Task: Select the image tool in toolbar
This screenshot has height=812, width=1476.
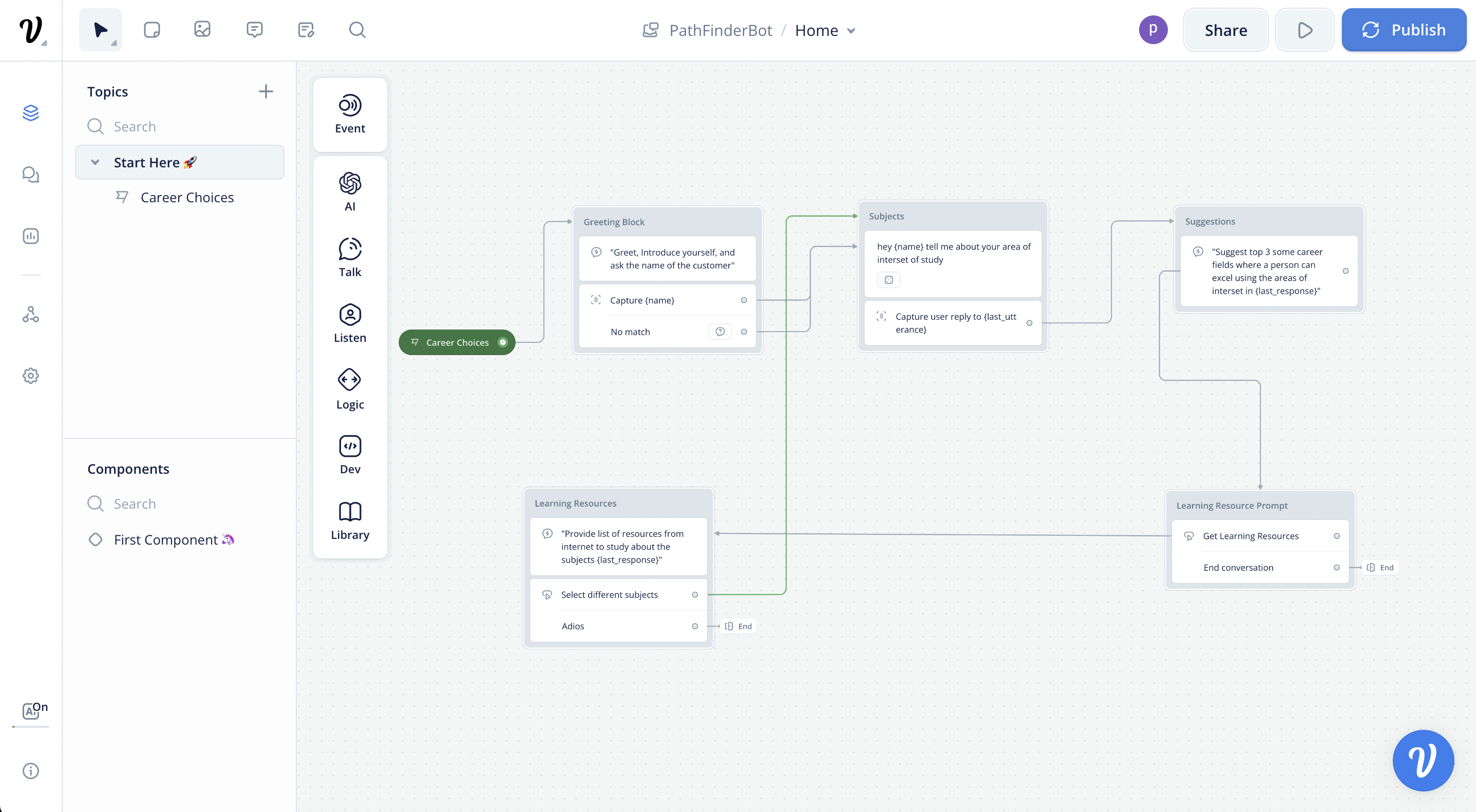Action: click(202, 30)
